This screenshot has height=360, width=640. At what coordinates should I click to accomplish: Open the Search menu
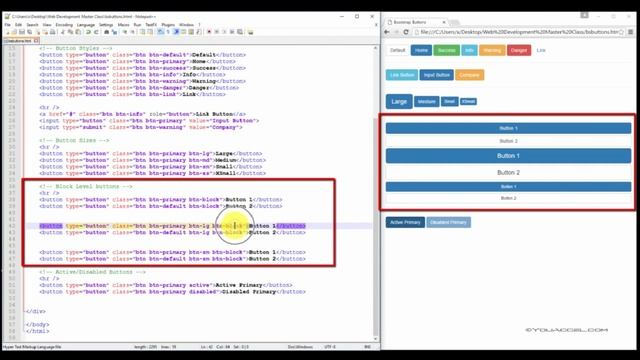click(x=32, y=25)
